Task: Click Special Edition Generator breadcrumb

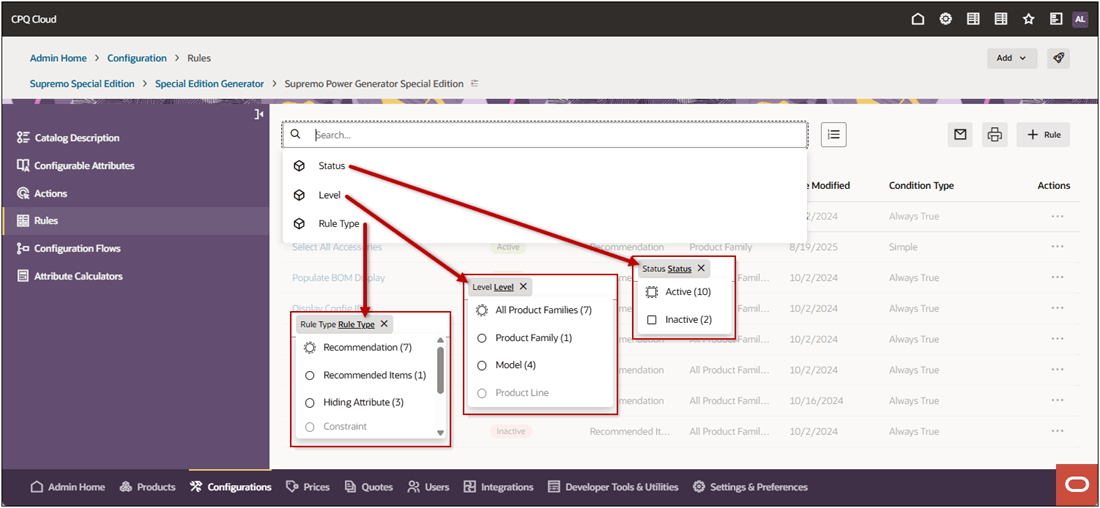Action: point(209,83)
